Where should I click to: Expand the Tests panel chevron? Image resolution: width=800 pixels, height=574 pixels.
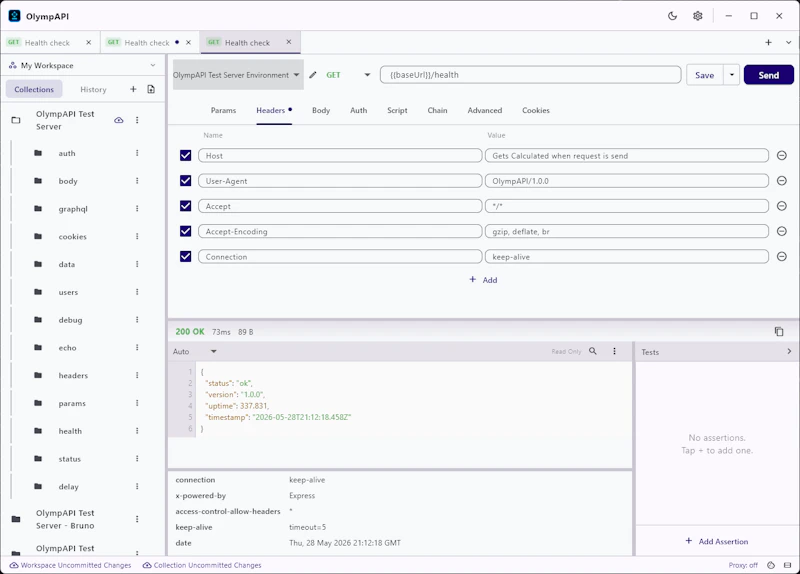(789, 351)
